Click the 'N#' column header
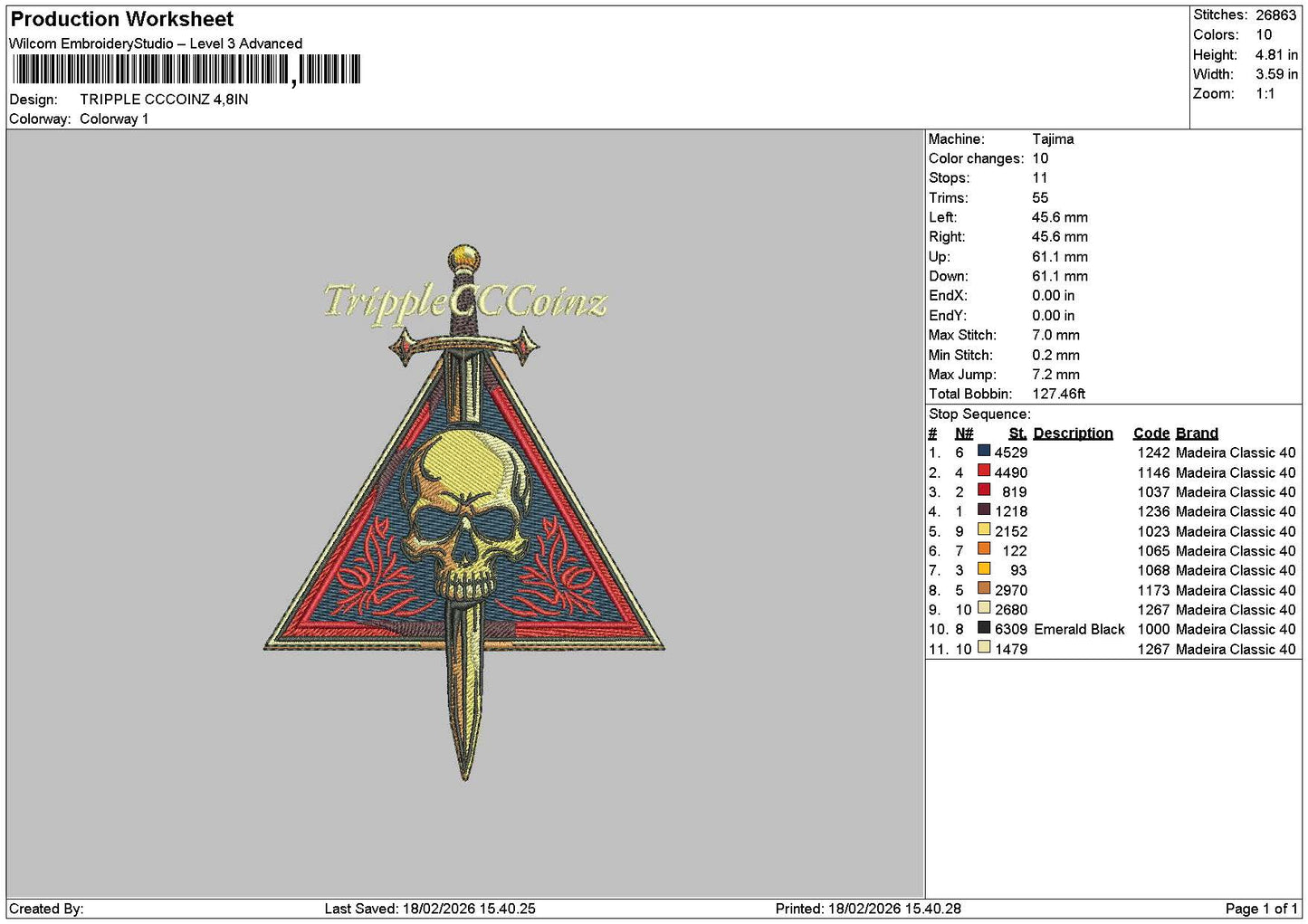The image size is (1308, 924). point(964,433)
